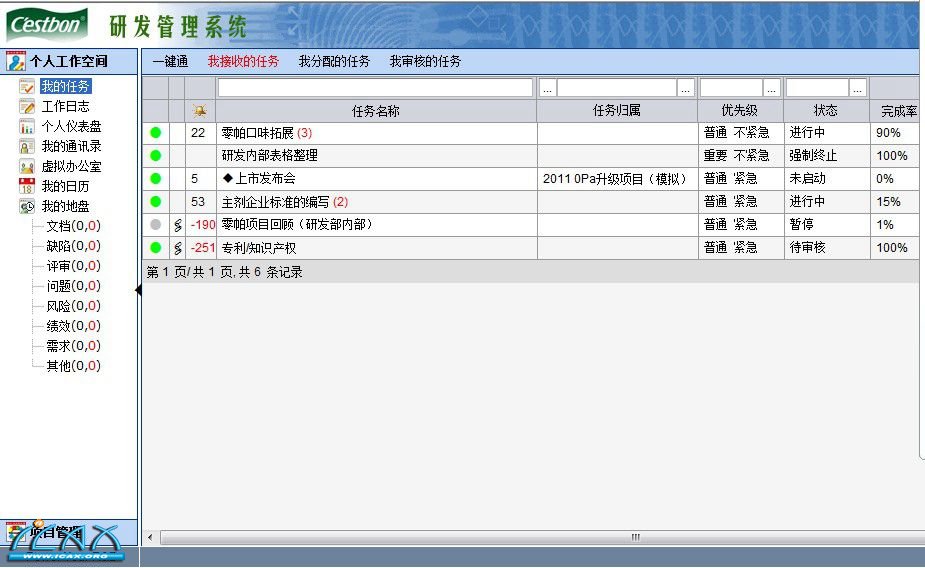Click the 我的通讯录 contacts icon
Image resolution: width=925 pixels, height=568 pixels.
pyautogui.click(x=27, y=146)
